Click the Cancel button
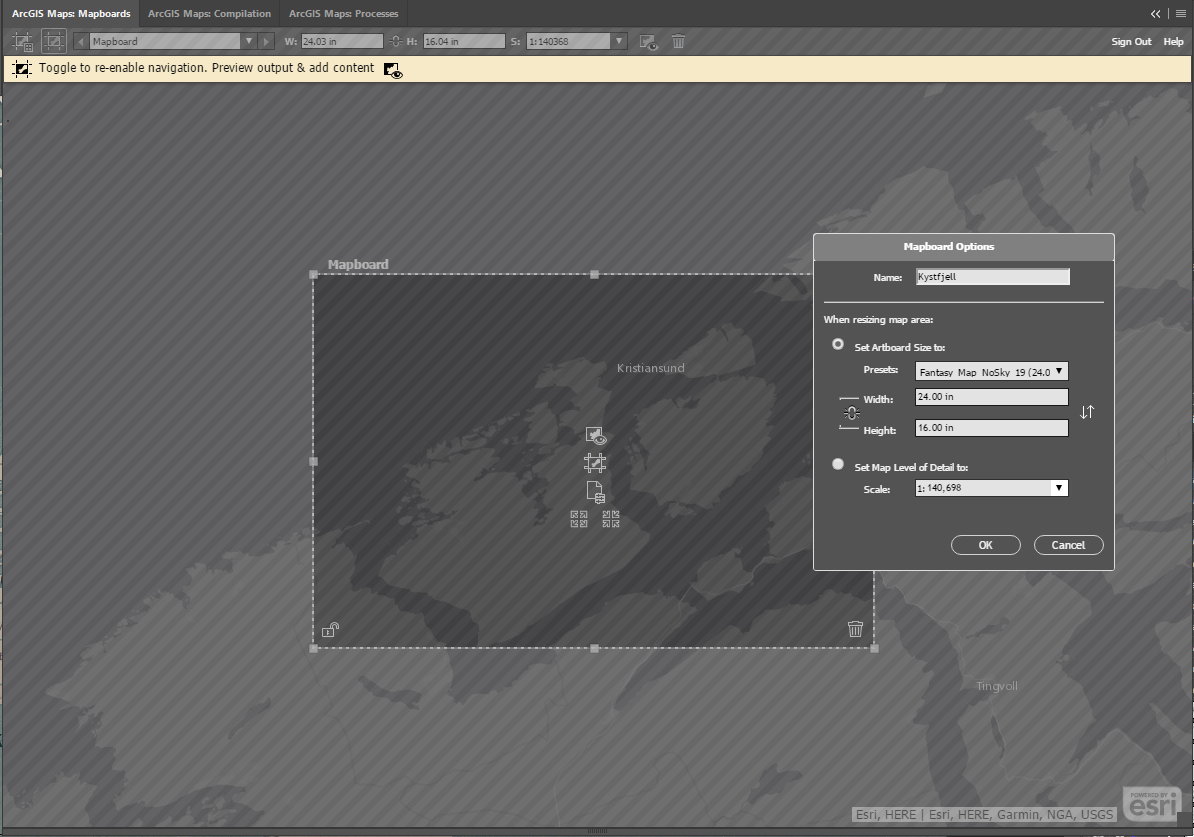The image size is (1194, 837). click(x=1068, y=545)
